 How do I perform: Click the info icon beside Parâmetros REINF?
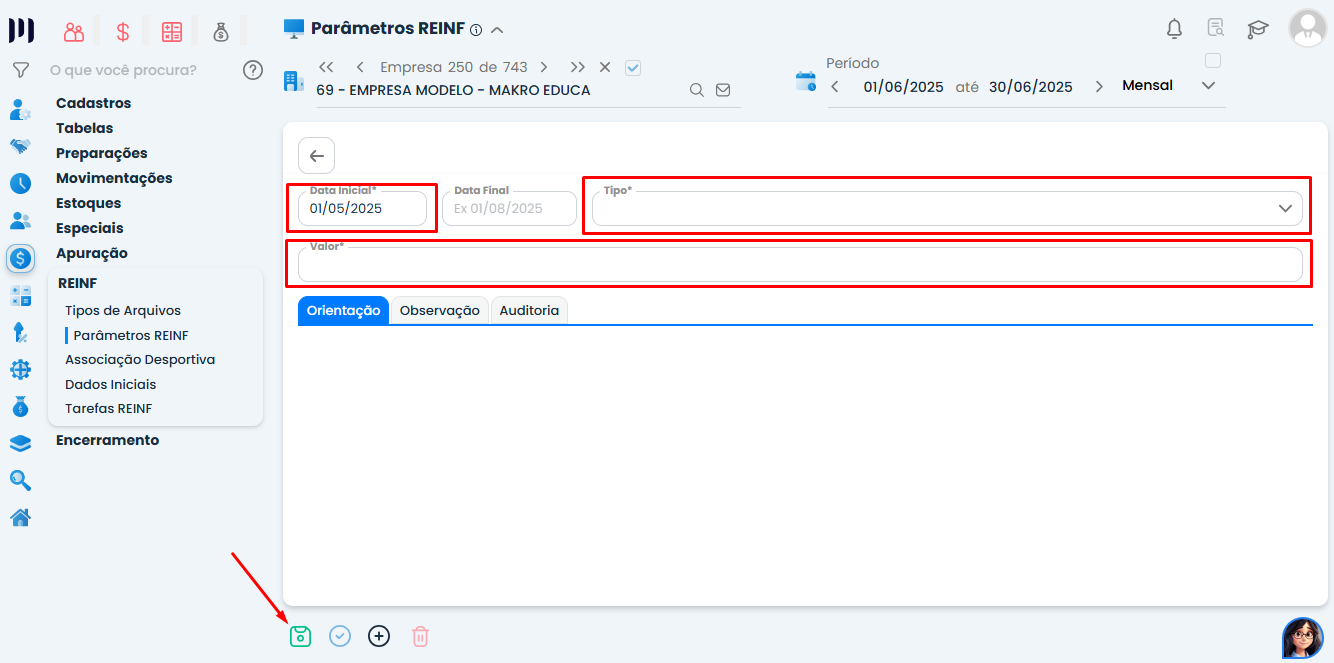click(x=476, y=30)
